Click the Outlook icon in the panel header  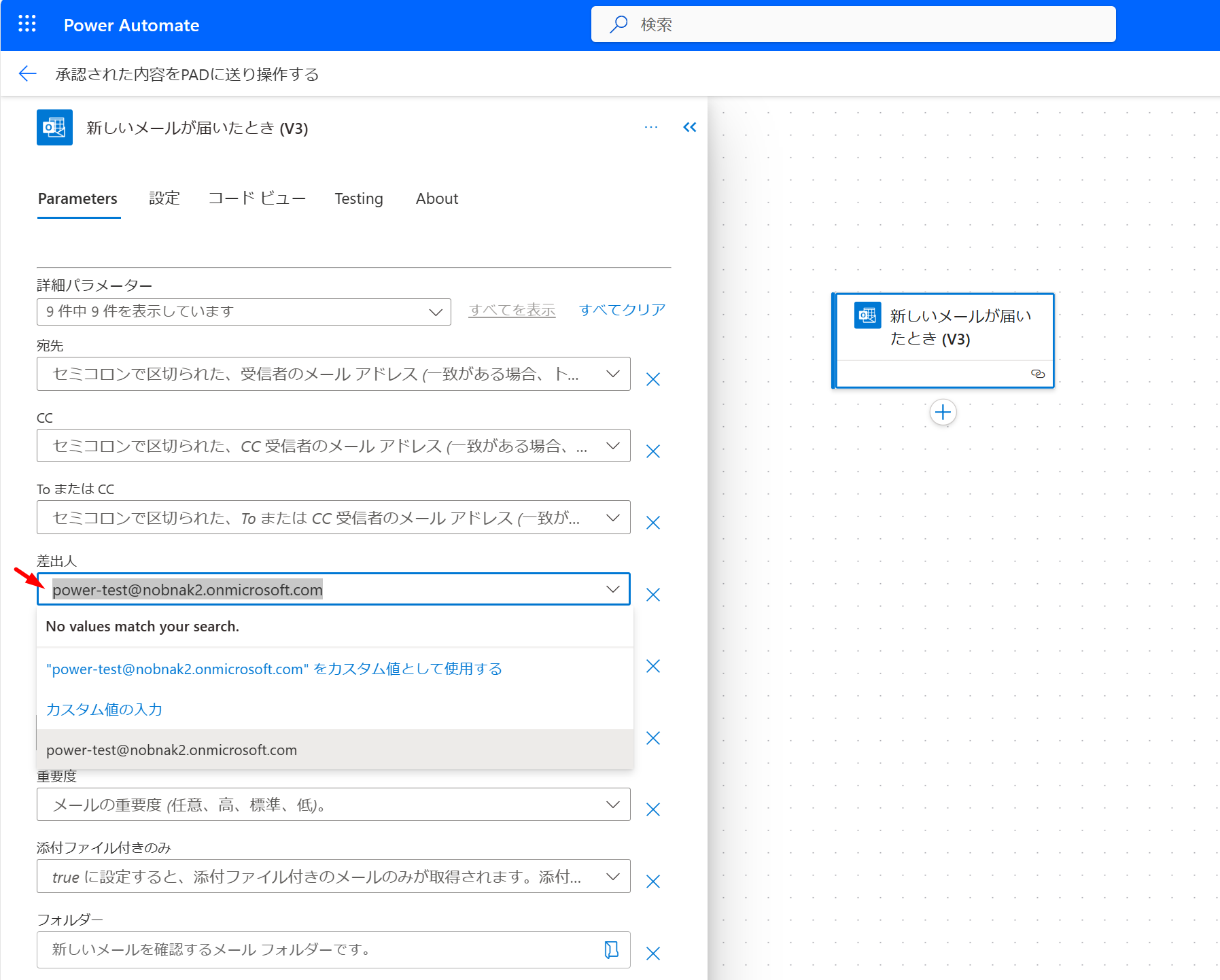coord(54,128)
